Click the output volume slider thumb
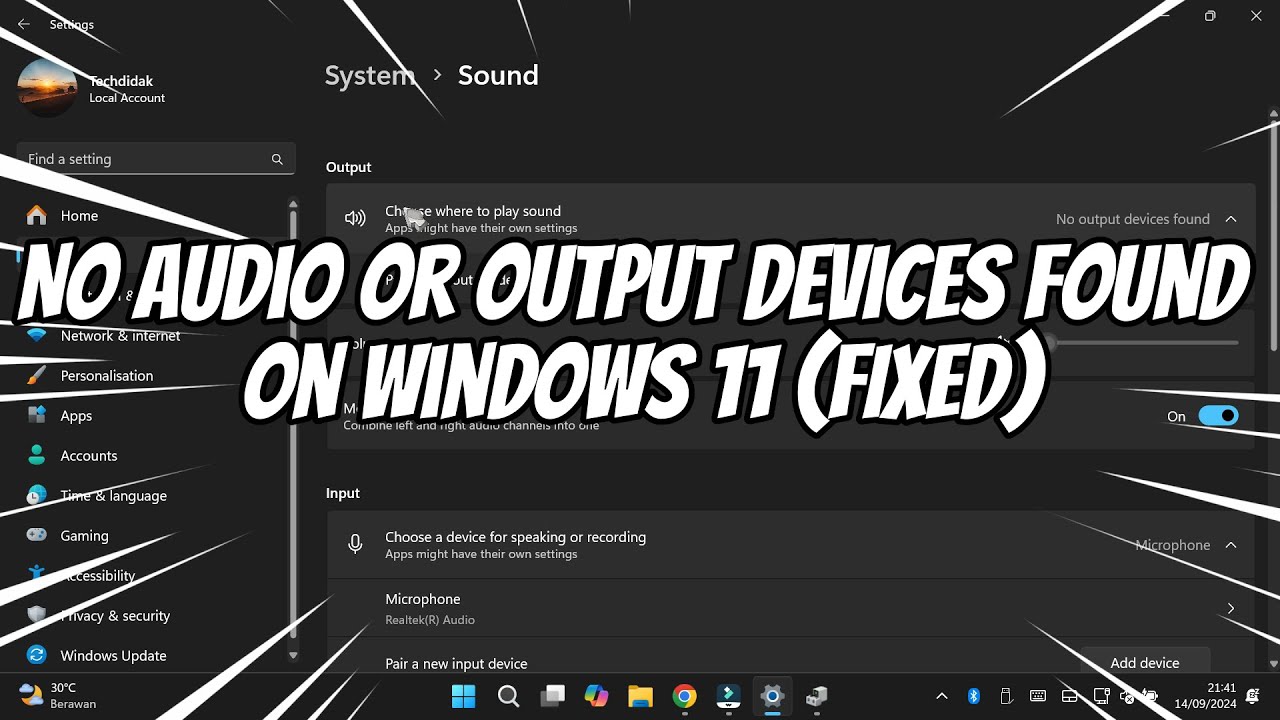This screenshot has width=1280, height=720. tap(1048, 343)
